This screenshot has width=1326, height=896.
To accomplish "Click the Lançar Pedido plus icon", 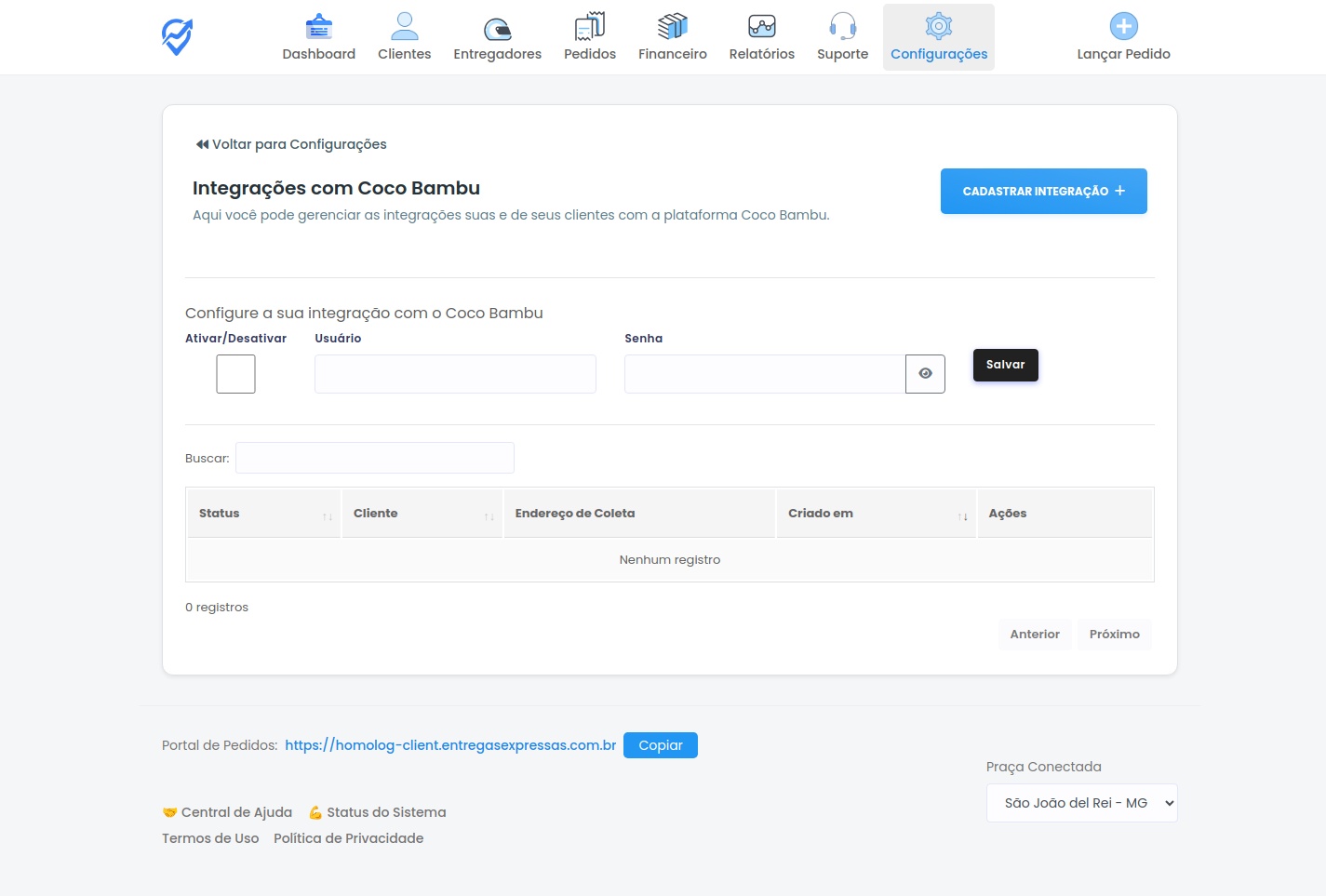I will (1123, 27).
